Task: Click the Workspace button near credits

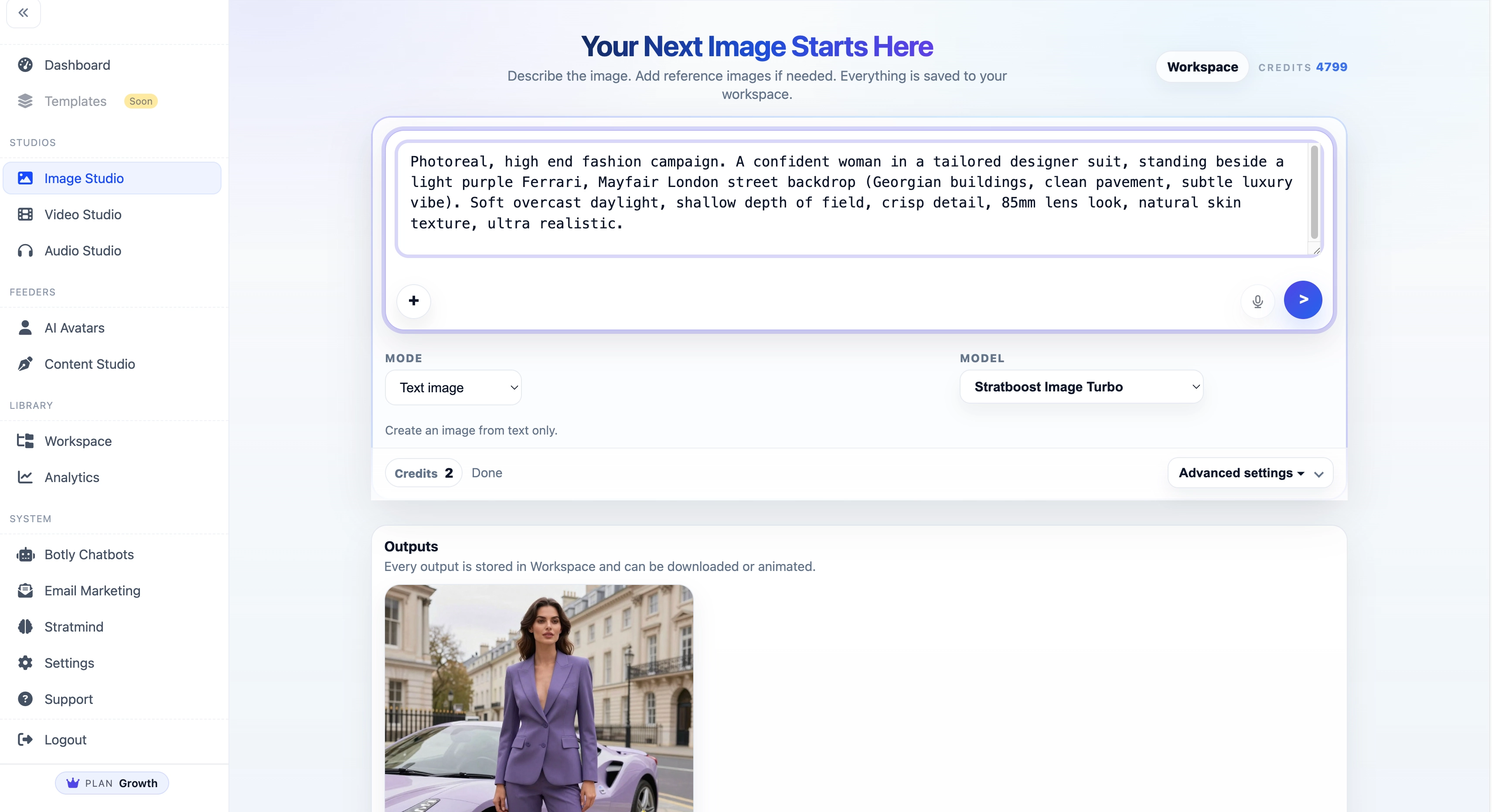Action: (x=1201, y=67)
